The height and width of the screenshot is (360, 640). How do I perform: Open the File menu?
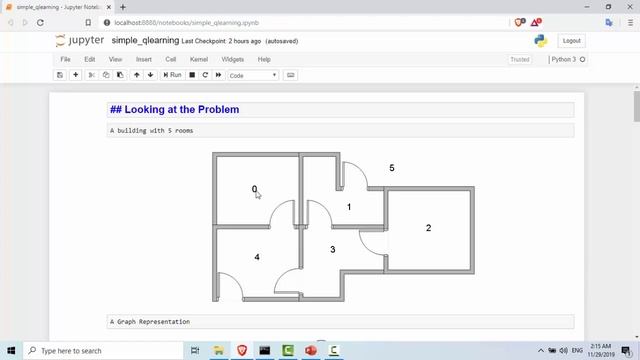65,60
